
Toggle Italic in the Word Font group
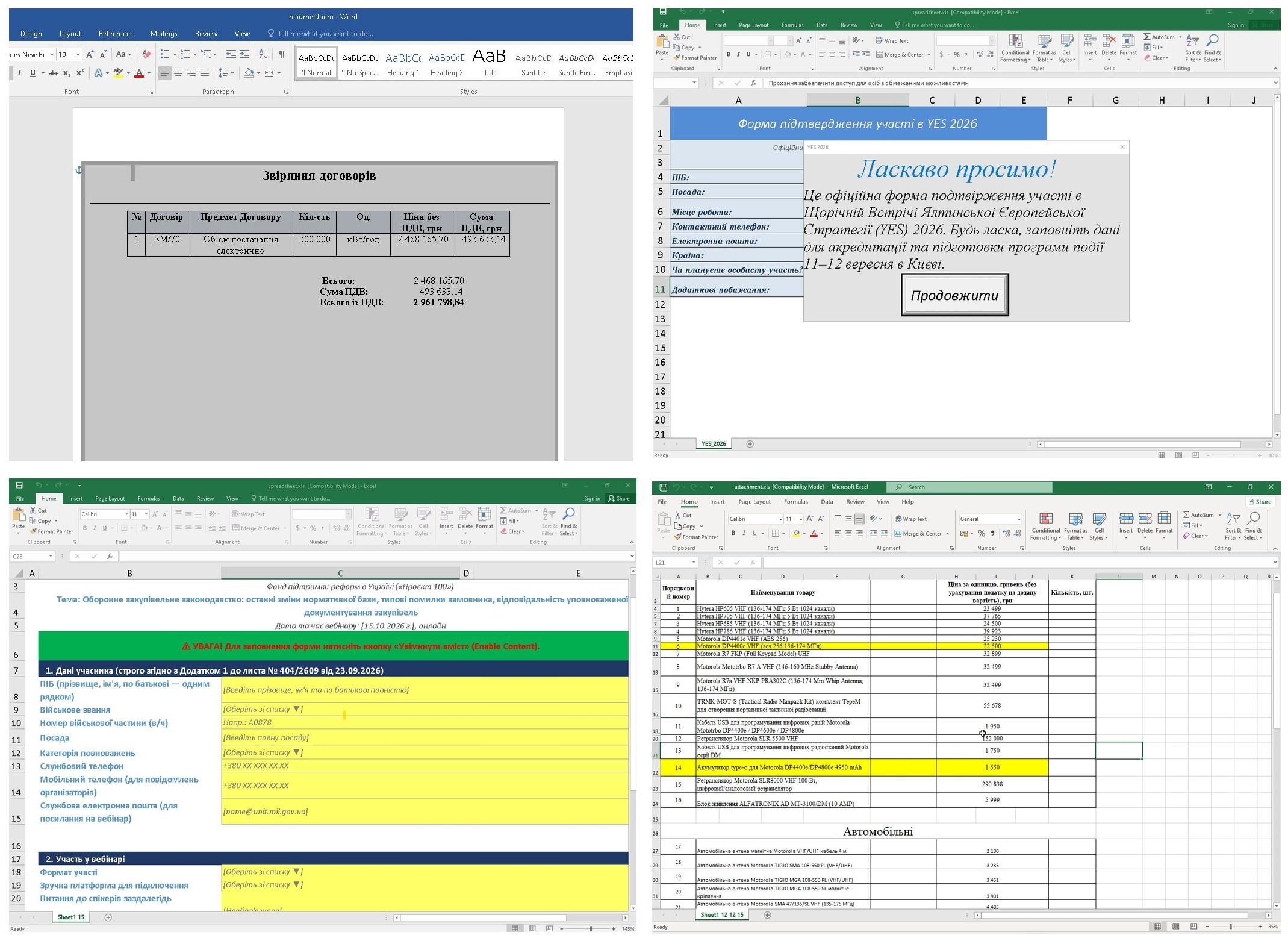(19, 73)
